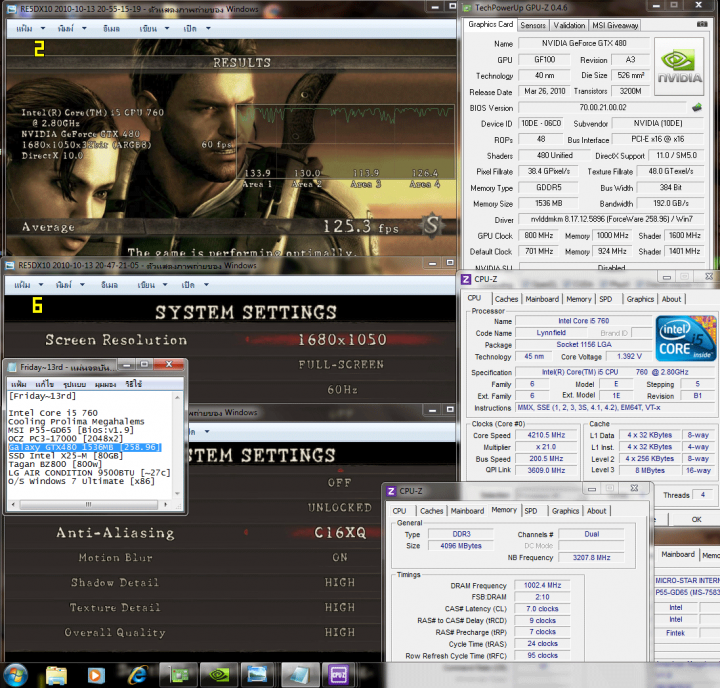The height and width of the screenshot is (688, 720).
Task: Open มุมมอง menu in Notepad
Action: click(x=105, y=383)
